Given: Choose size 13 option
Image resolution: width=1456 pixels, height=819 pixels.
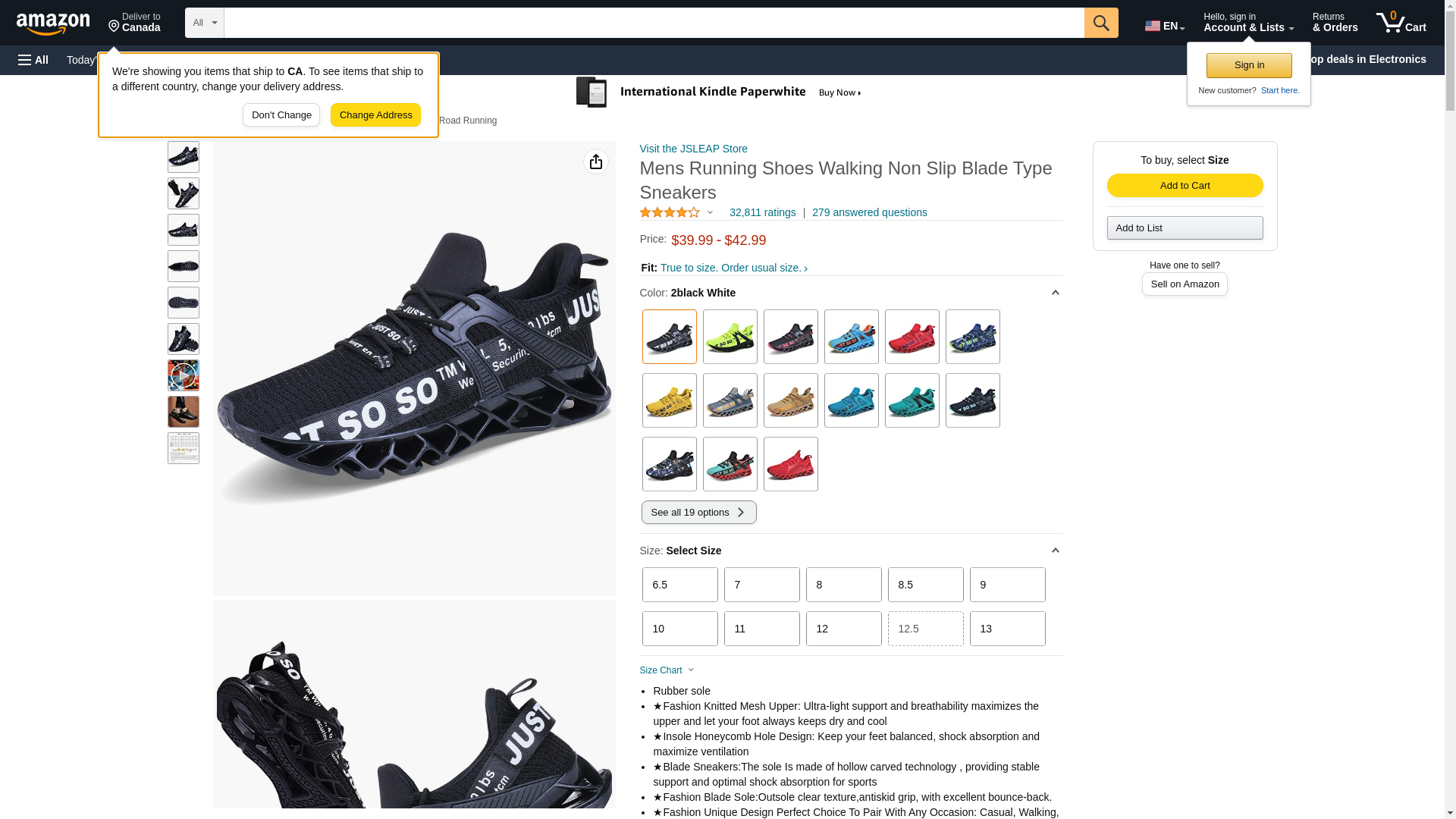Looking at the screenshot, I should pyautogui.click(x=1007, y=629).
